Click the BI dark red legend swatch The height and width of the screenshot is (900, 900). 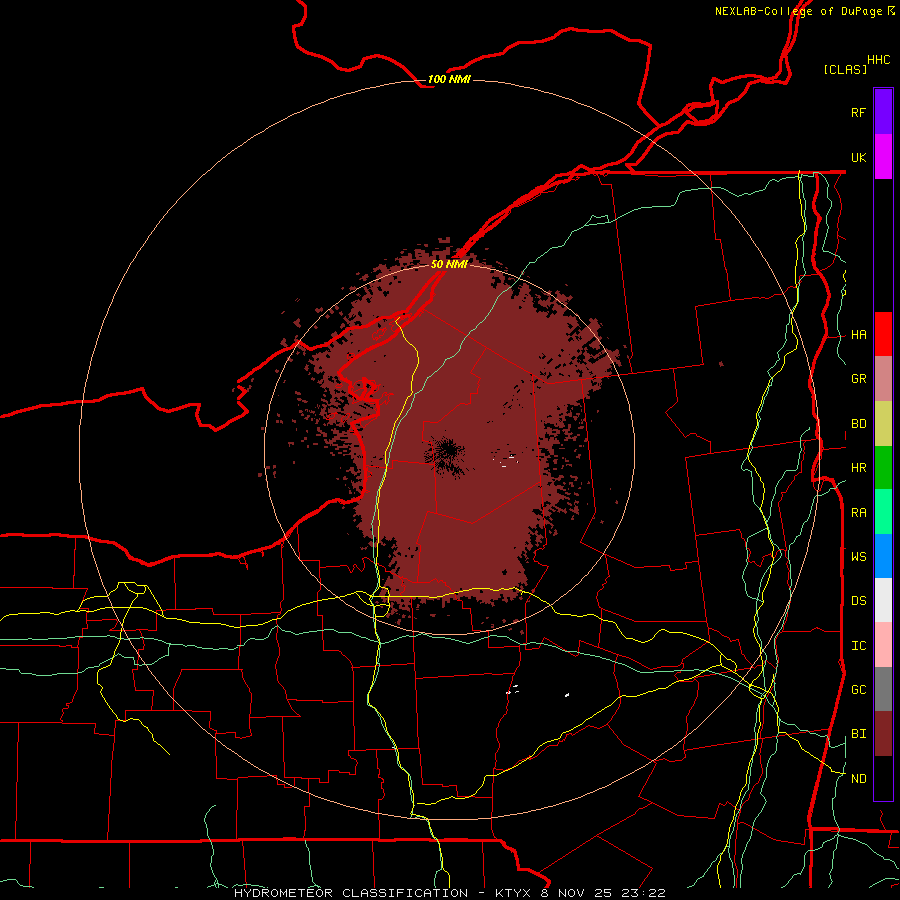click(x=883, y=734)
